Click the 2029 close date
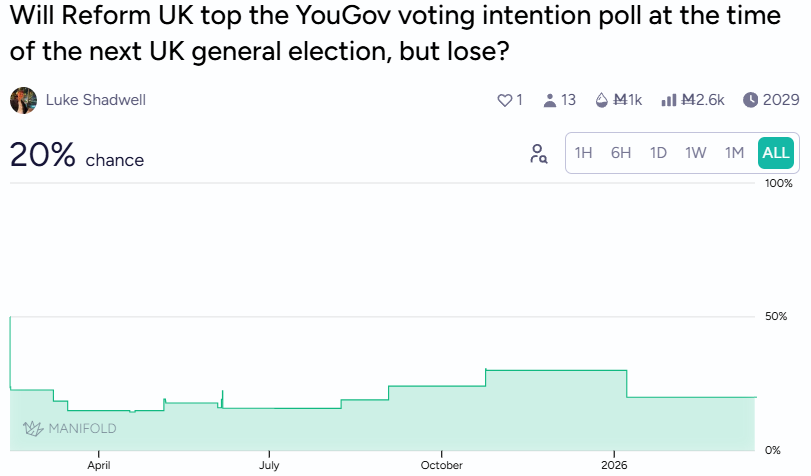The height and width of the screenshot is (476, 811). (x=781, y=100)
